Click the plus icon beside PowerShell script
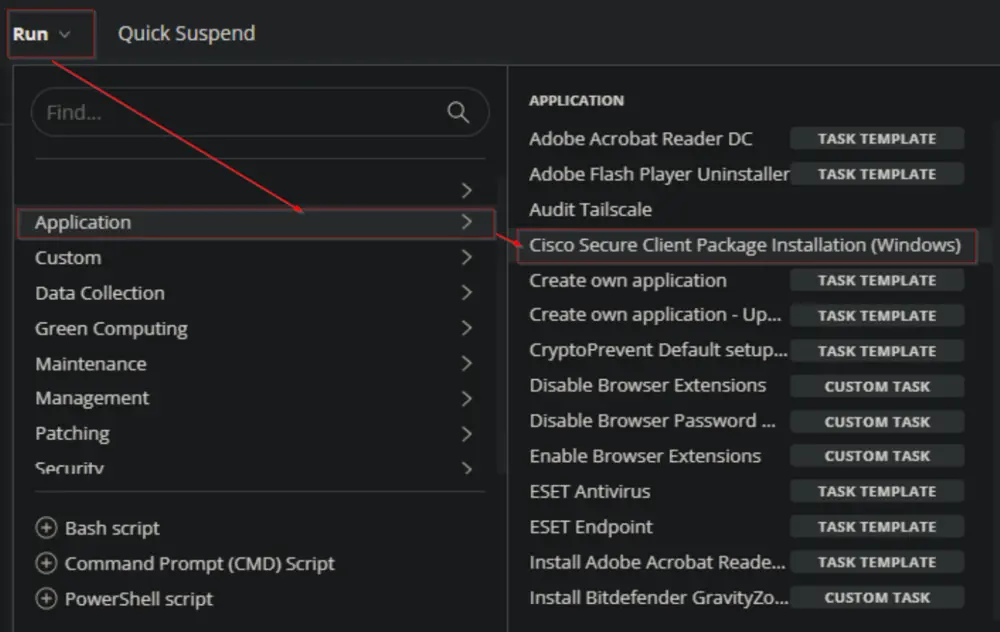 click(x=46, y=599)
